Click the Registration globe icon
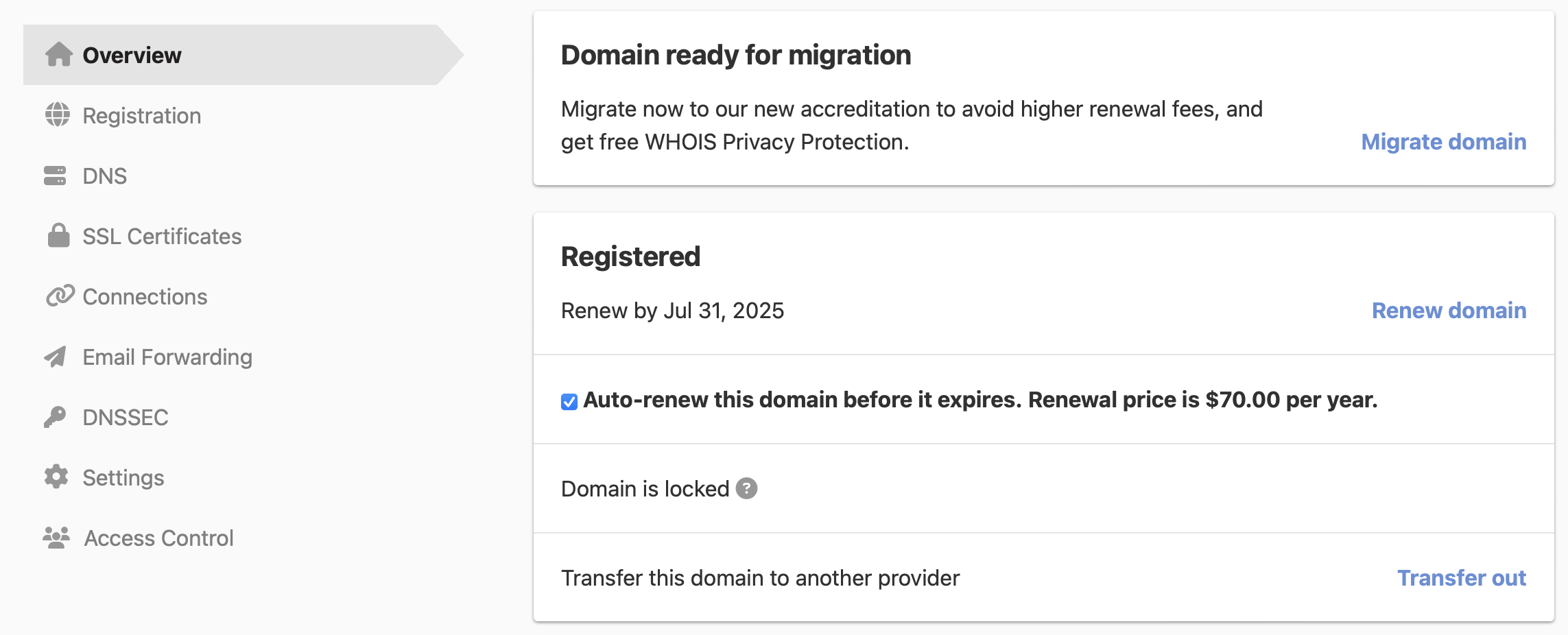 pos(58,115)
